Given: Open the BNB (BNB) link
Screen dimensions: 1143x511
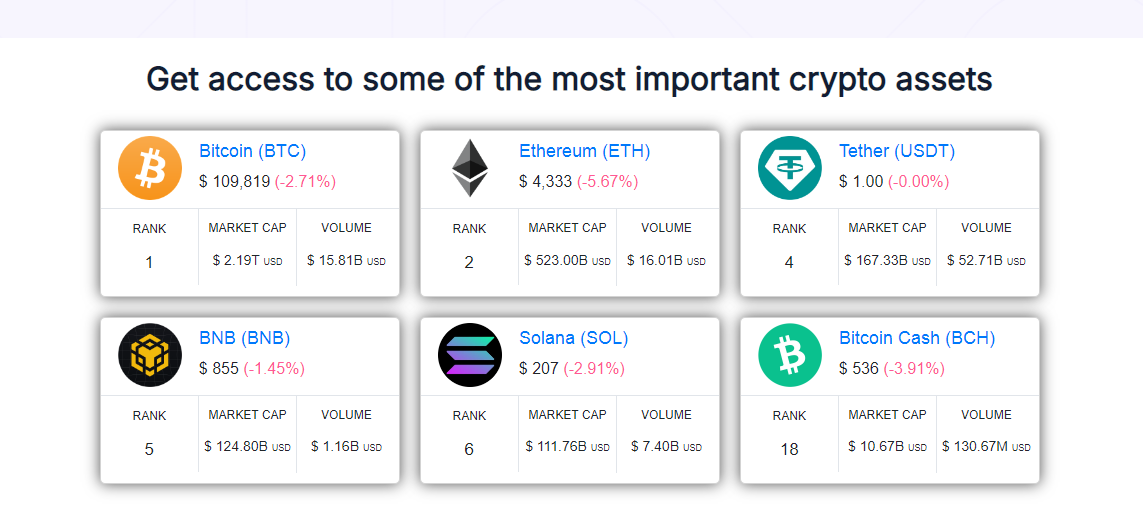Looking at the screenshot, I should (245, 338).
